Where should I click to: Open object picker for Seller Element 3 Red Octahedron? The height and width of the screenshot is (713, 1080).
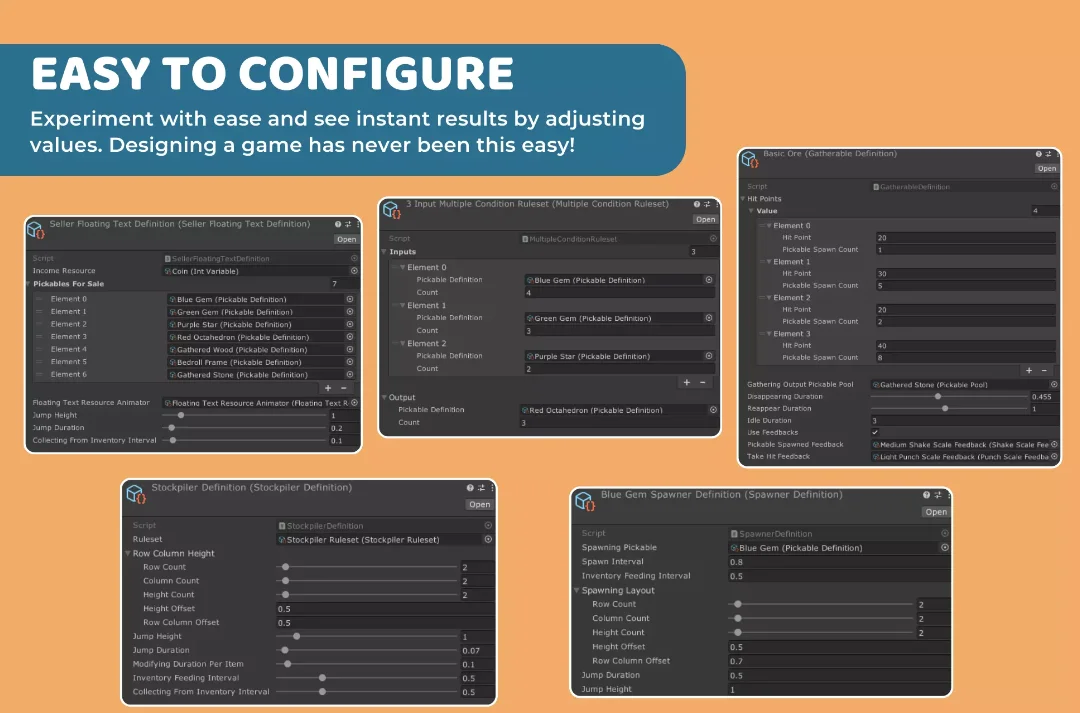click(x=350, y=337)
